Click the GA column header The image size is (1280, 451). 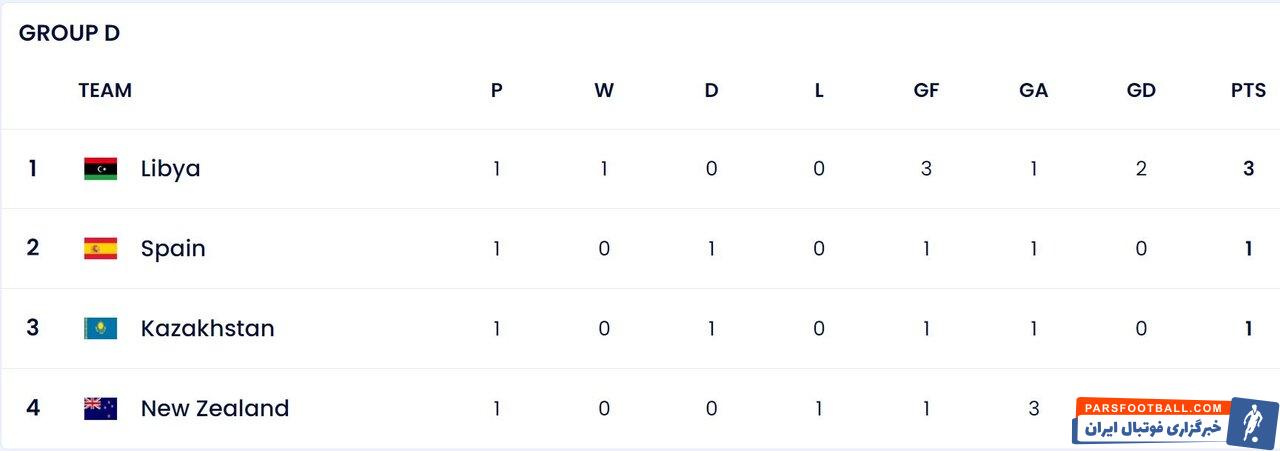pos(1033,90)
